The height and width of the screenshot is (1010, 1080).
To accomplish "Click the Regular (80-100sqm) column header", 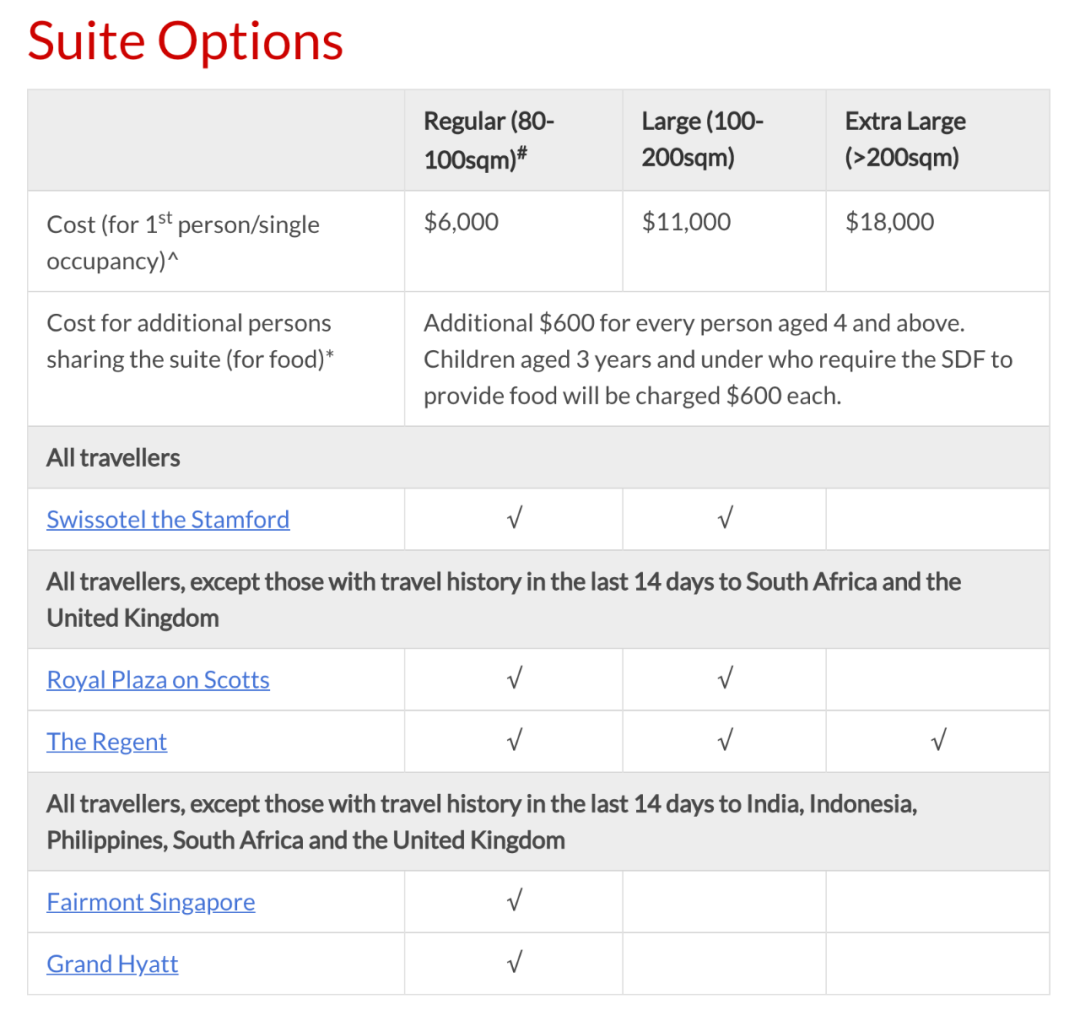I will [x=490, y=140].
